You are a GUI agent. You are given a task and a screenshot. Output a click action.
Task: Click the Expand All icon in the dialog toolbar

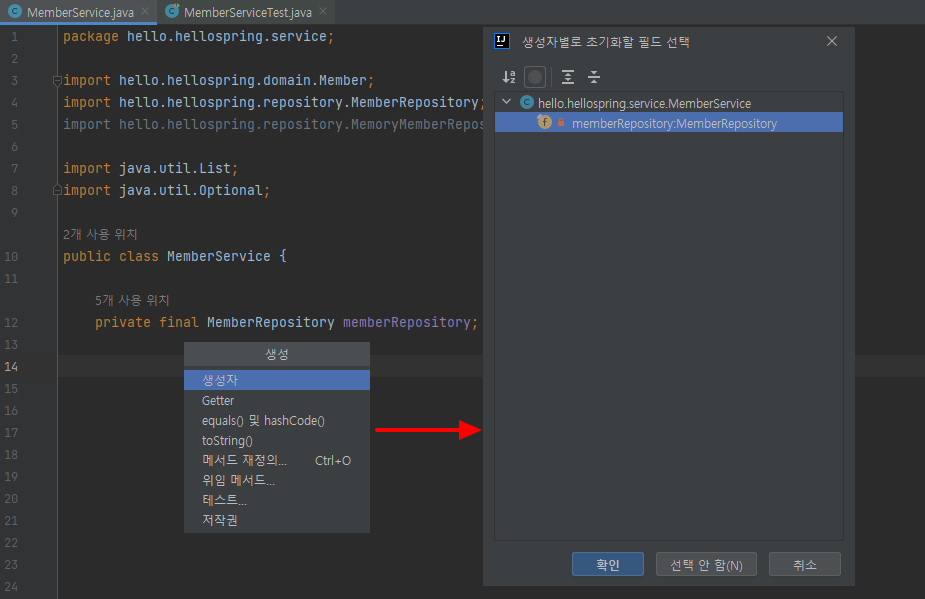(x=568, y=77)
